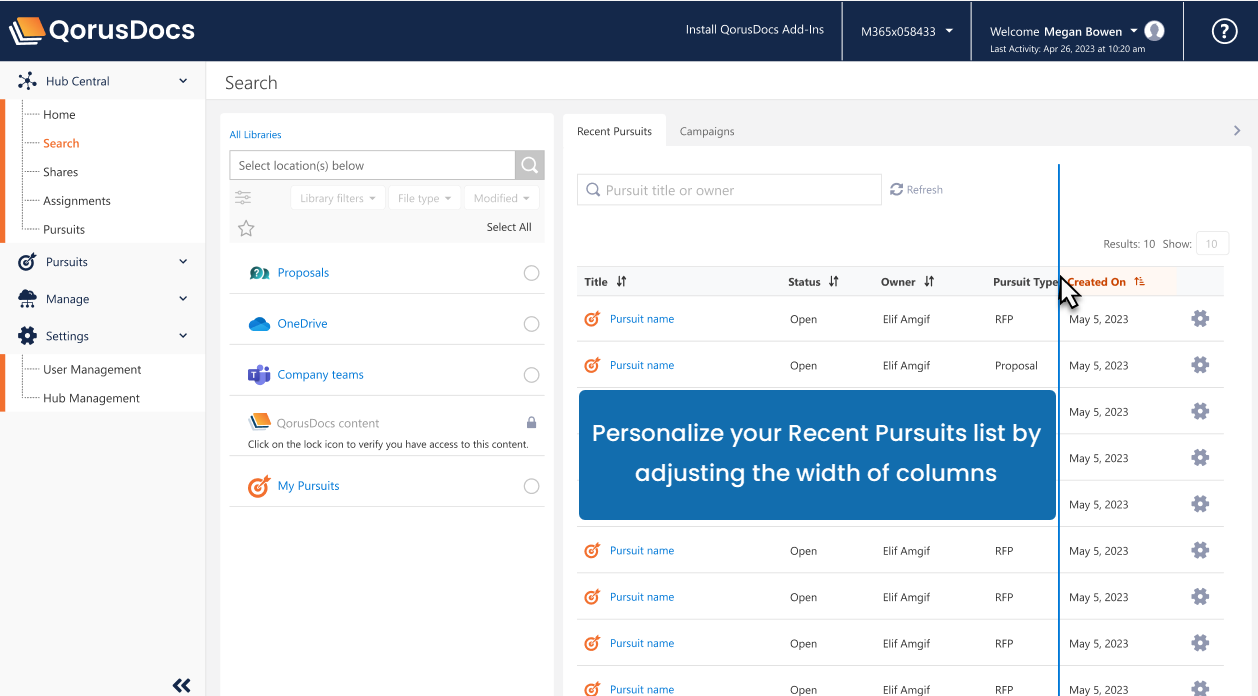1258x696 pixels.
Task: Select the OneDrive radio button
Action: coord(532,324)
